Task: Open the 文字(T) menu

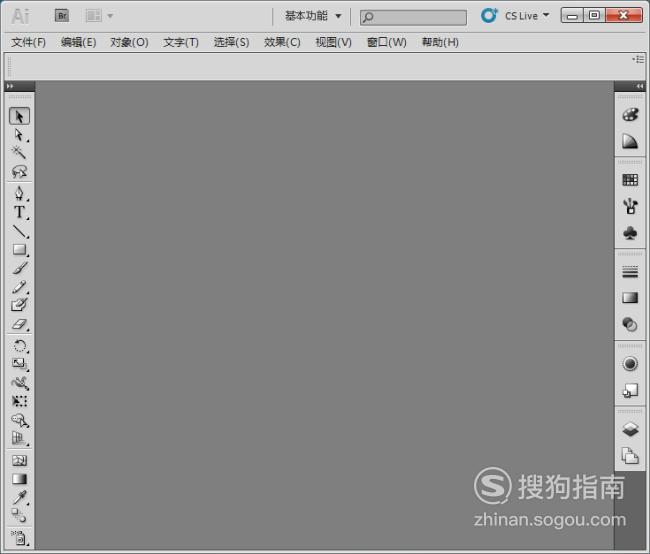Action: pyautogui.click(x=181, y=42)
